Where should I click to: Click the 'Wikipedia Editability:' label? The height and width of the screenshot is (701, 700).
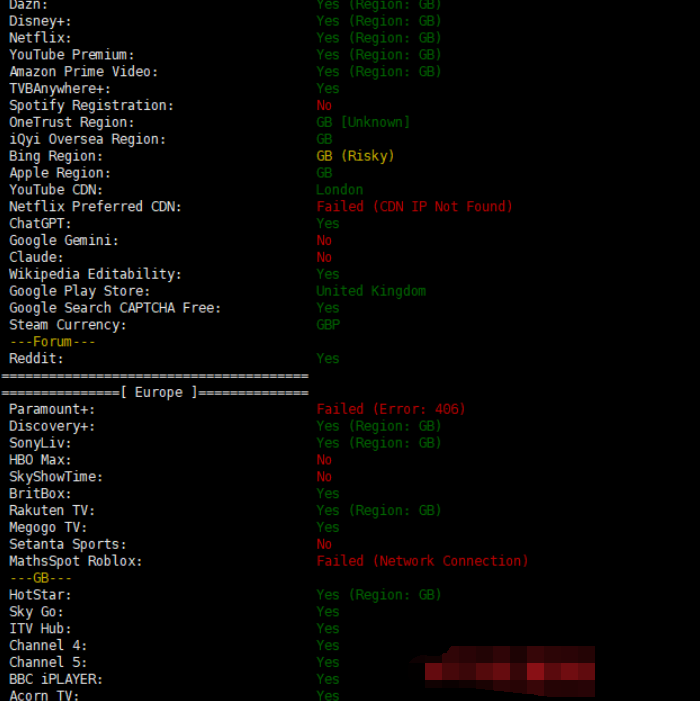pos(95,274)
